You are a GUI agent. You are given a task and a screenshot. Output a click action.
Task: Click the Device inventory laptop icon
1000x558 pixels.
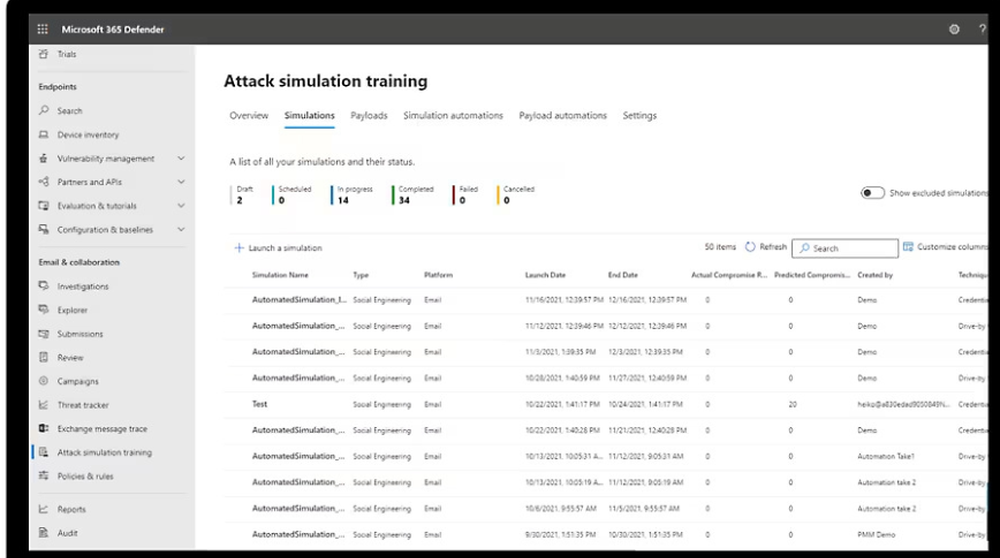[43, 135]
